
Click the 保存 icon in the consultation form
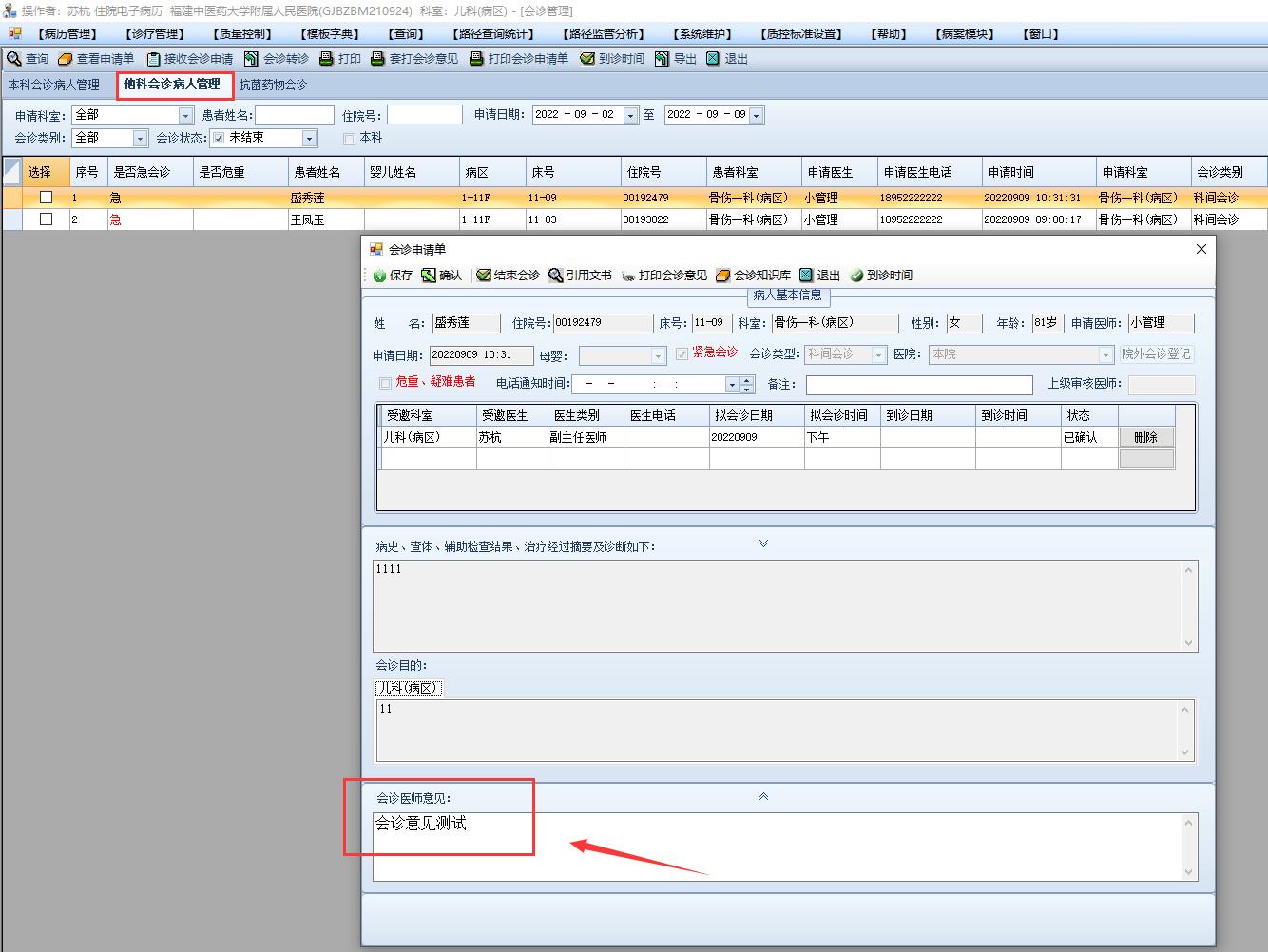point(380,276)
